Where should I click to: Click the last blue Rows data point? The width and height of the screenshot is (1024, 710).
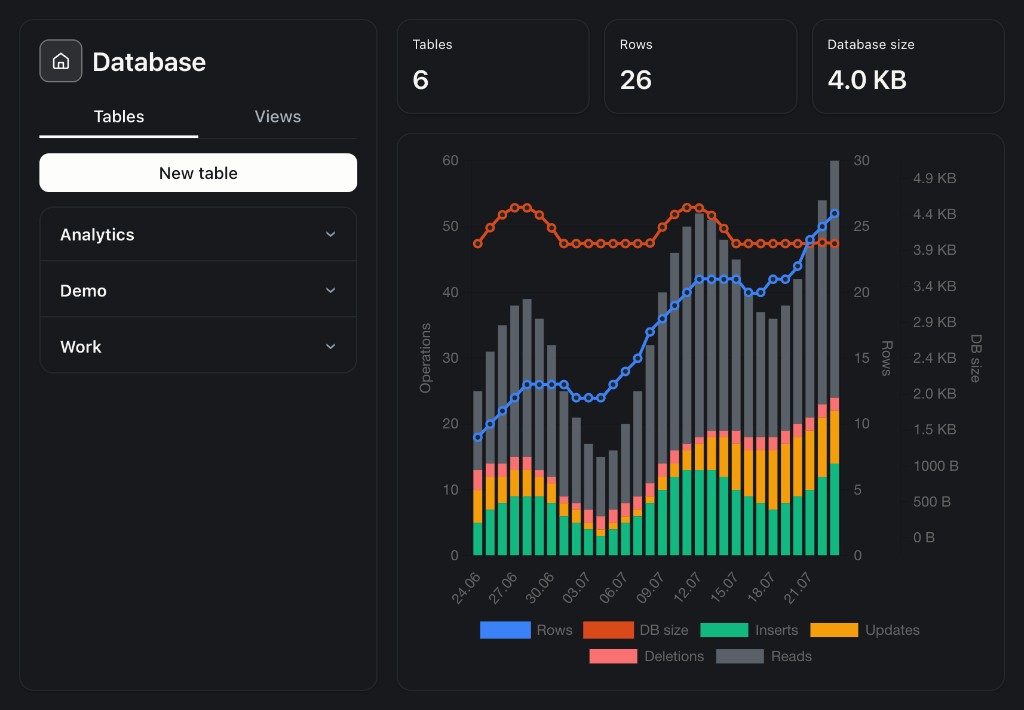point(834,214)
